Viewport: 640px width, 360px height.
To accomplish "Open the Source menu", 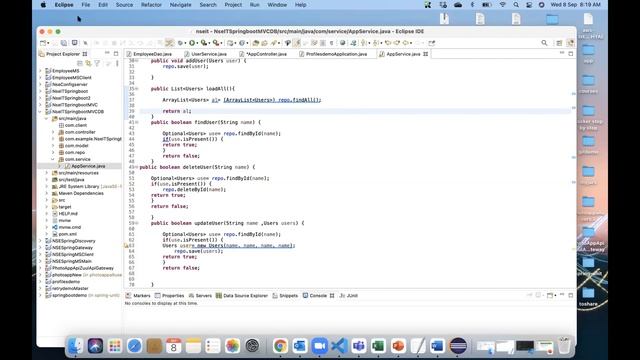I will pos(124,5).
